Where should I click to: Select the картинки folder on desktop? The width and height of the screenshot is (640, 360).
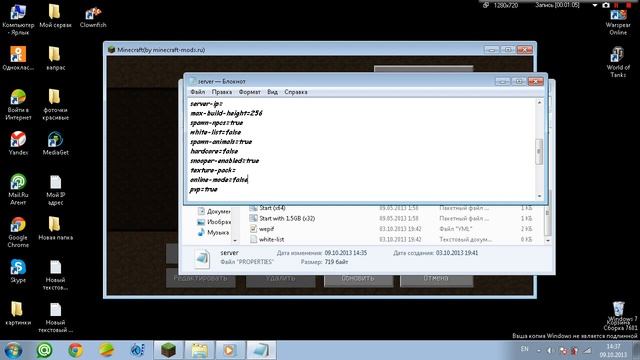tap(18, 313)
